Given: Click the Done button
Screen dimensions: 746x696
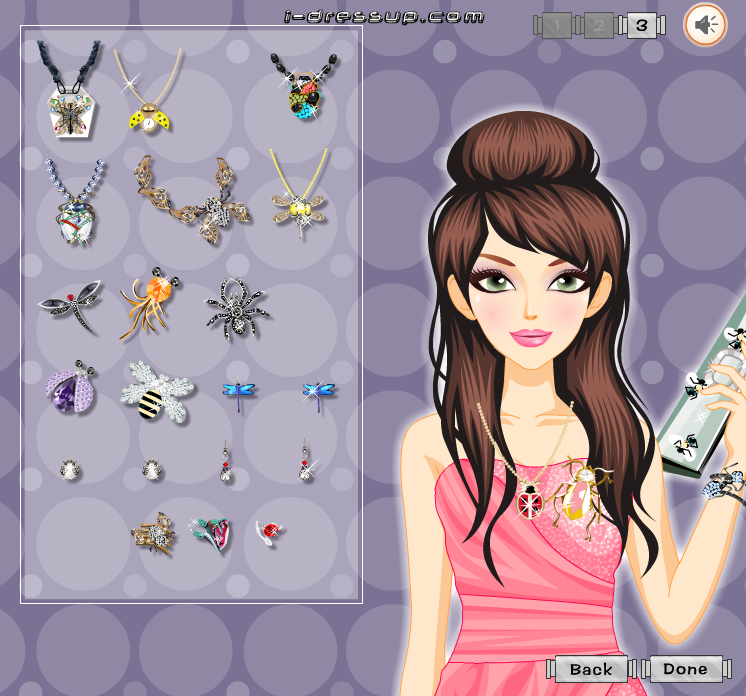Looking at the screenshot, I should click(x=686, y=668).
